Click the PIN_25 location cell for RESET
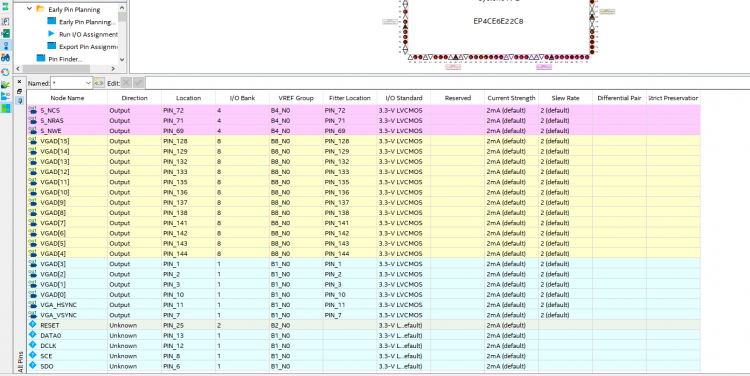Image resolution: width=750 pixels, height=376 pixels. 188,325
